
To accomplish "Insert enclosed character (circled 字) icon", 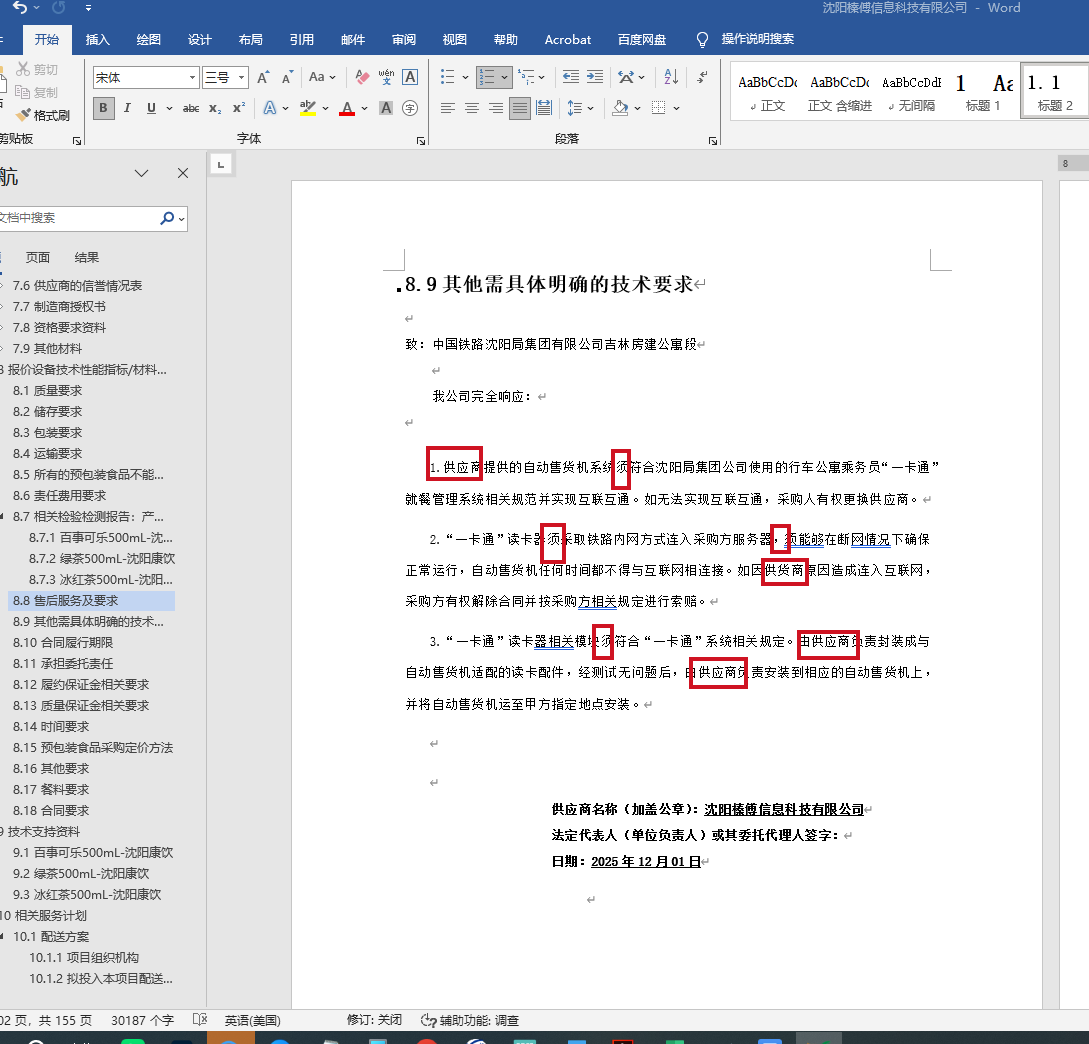I will (x=410, y=108).
